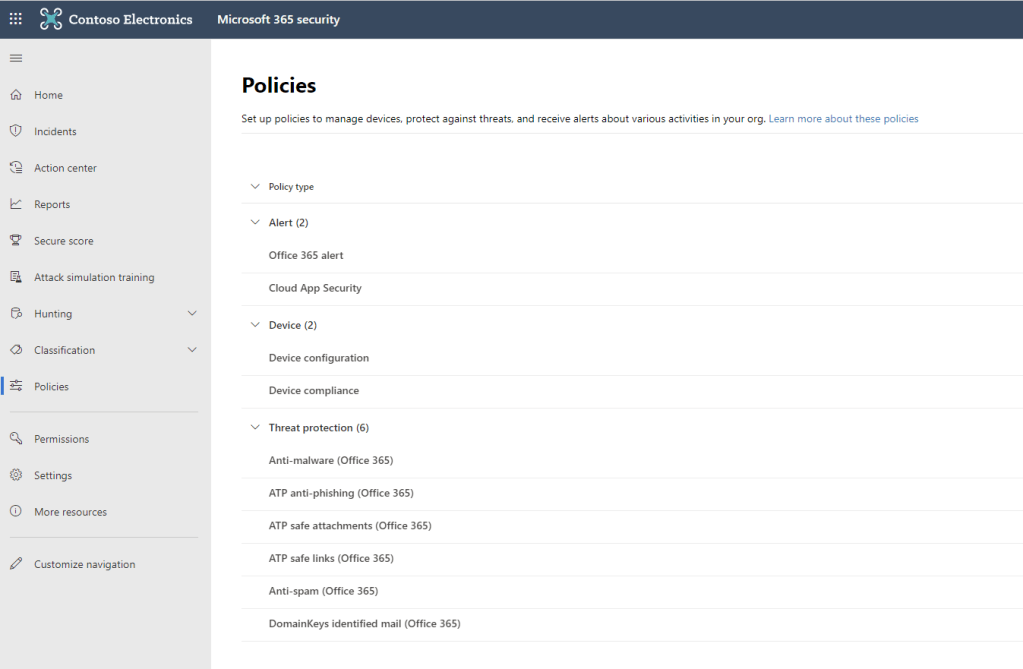Image resolution: width=1023 pixels, height=669 pixels.
Task: Collapse the Device (2) group chevron
Action: [255, 325]
